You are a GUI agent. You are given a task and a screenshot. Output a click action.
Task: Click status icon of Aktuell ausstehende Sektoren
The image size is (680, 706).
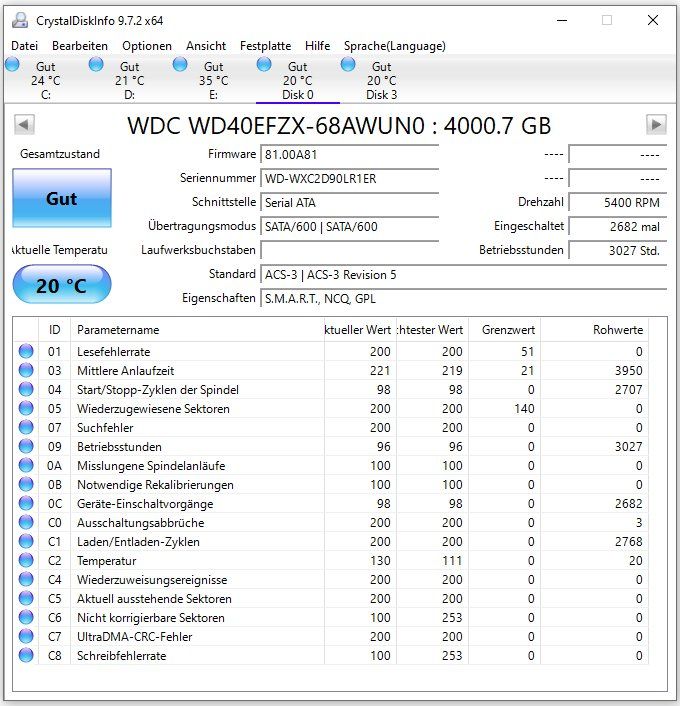click(x=26, y=598)
